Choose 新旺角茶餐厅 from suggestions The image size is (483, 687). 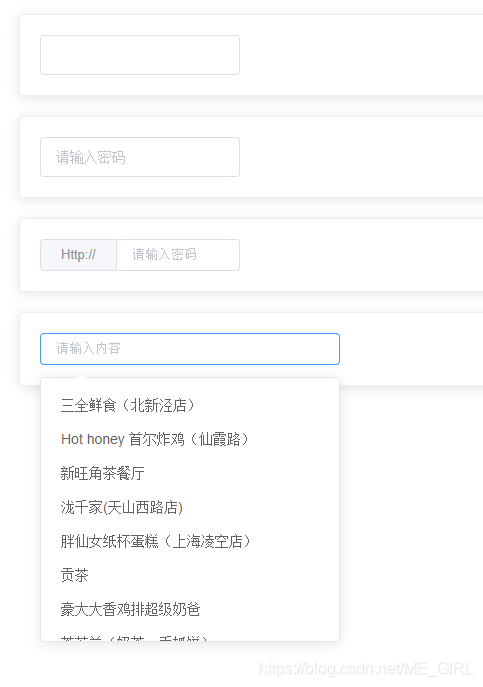point(190,473)
